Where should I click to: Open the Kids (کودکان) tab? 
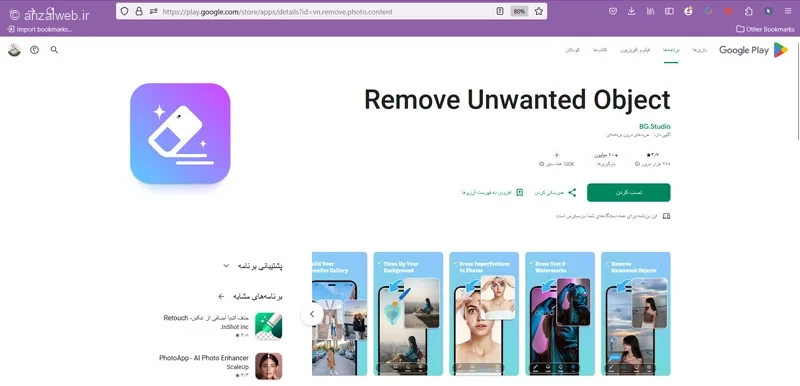[x=572, y=50]
